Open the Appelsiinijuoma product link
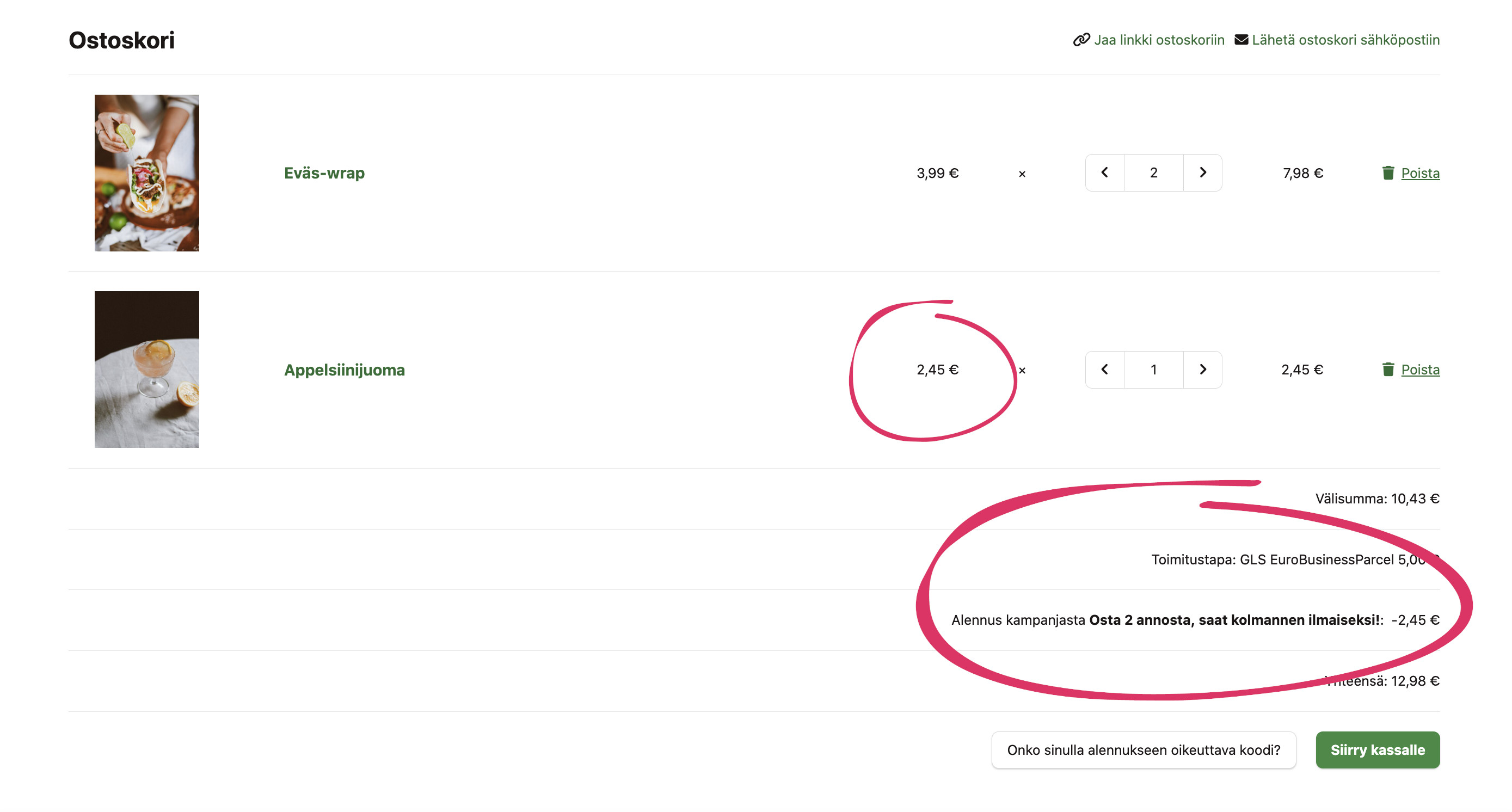This screenshot has width=1512, height=812. tap(344, 370)
